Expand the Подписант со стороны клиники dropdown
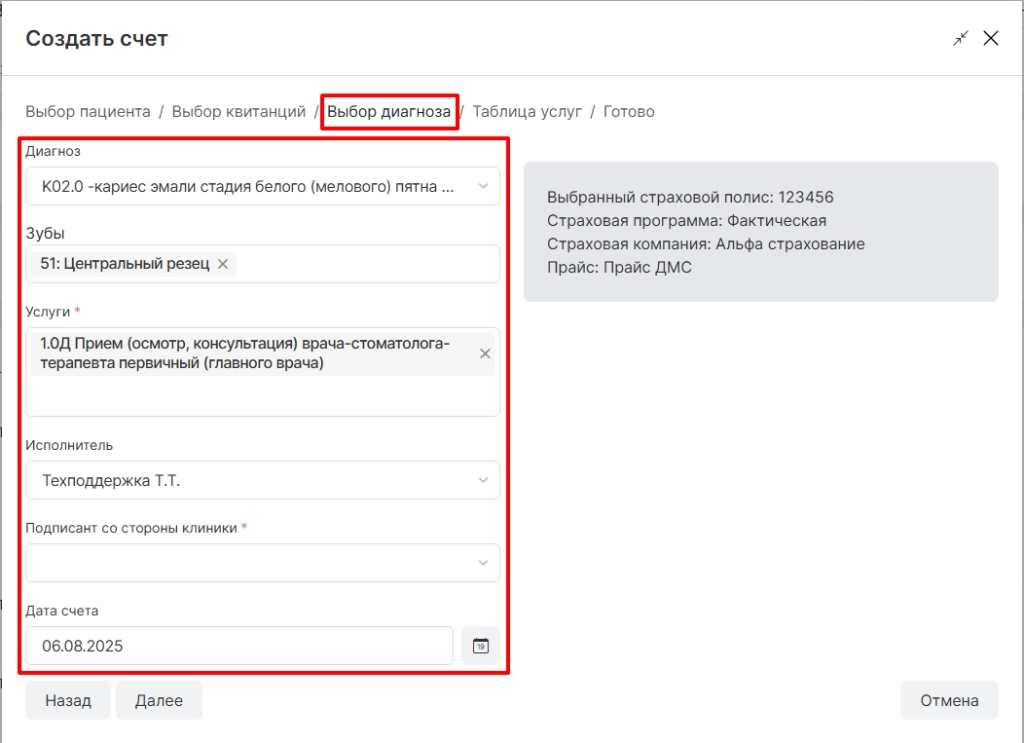1024x743 pixels. pyautogui.click(x=484, y=563)
